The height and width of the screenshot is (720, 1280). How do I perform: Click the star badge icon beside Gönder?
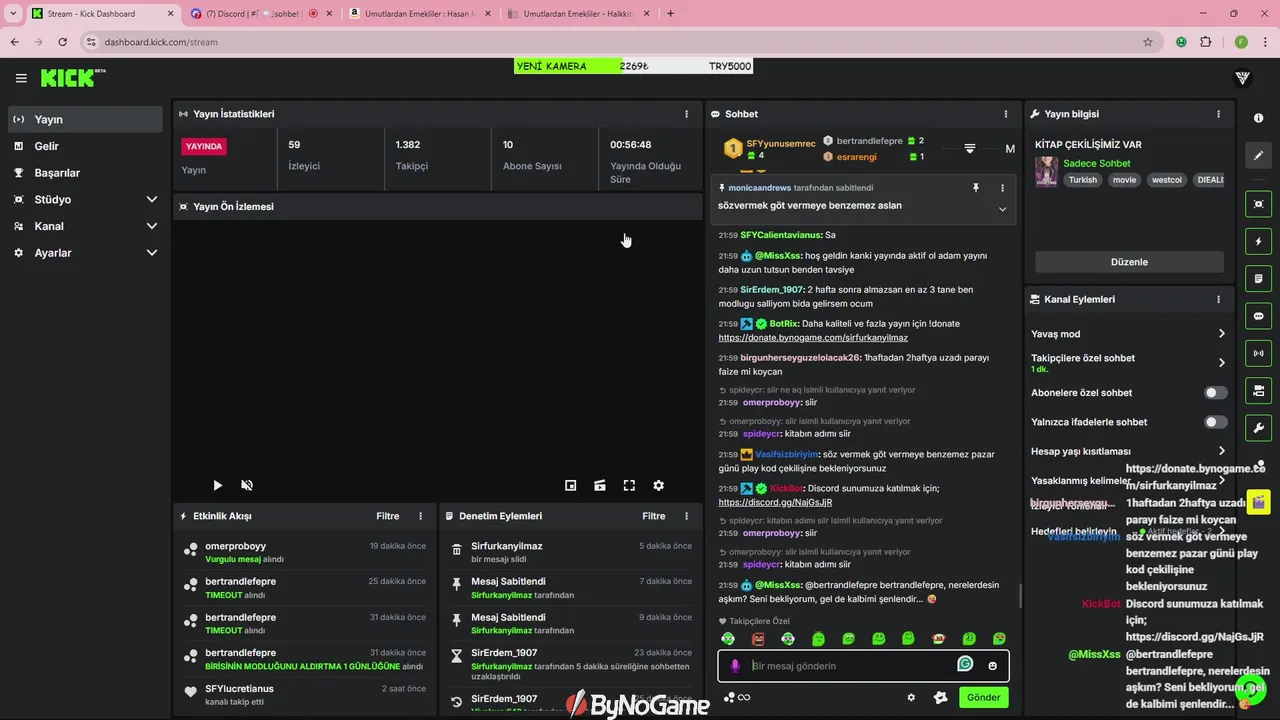940,698
